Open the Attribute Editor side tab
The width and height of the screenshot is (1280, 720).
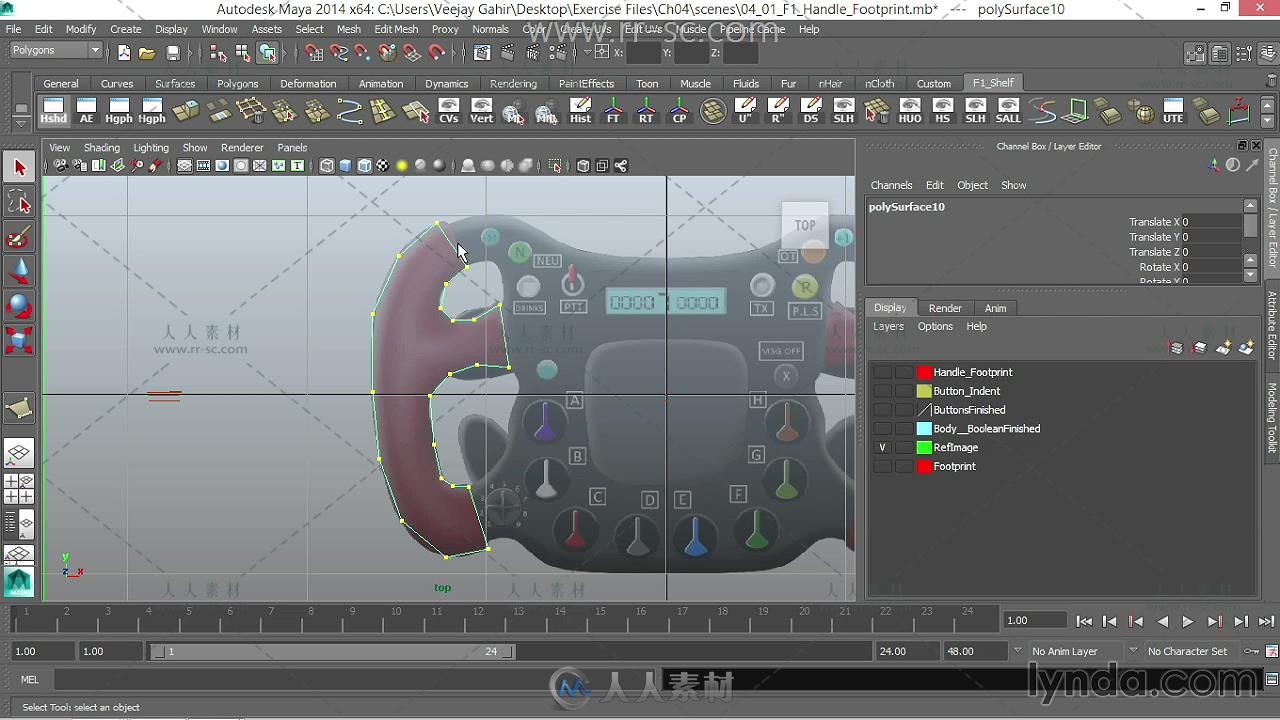1272,325
